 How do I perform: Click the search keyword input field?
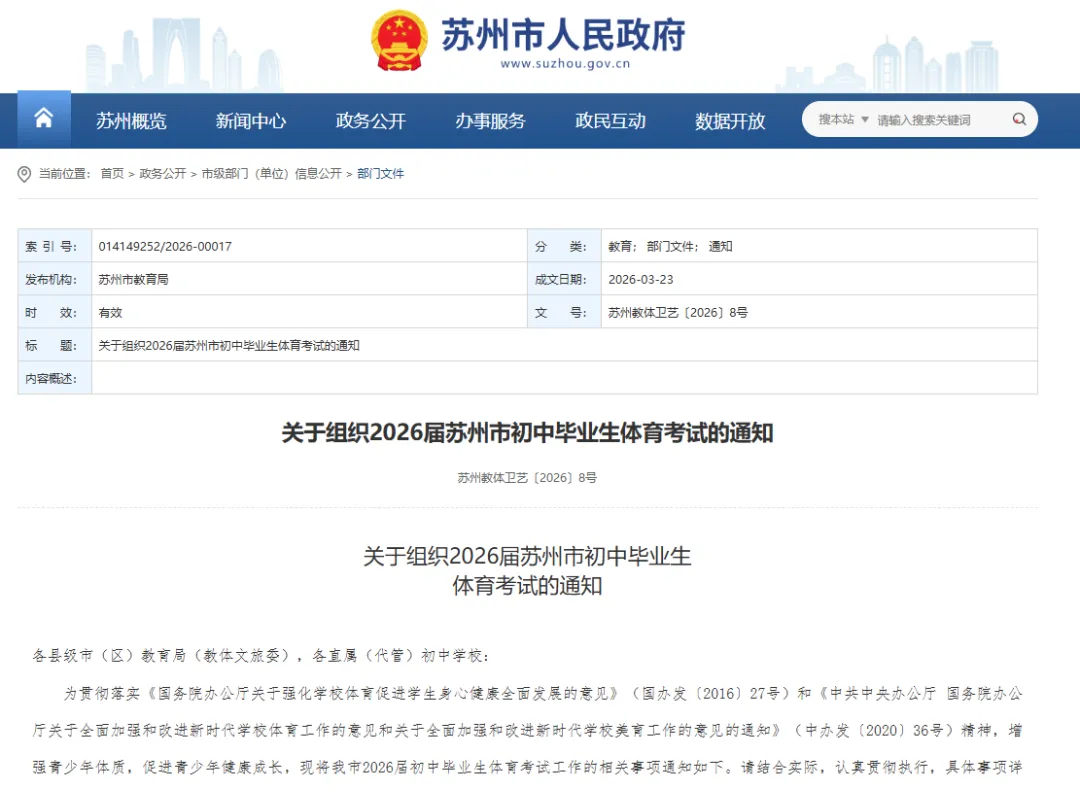(930, 118)
